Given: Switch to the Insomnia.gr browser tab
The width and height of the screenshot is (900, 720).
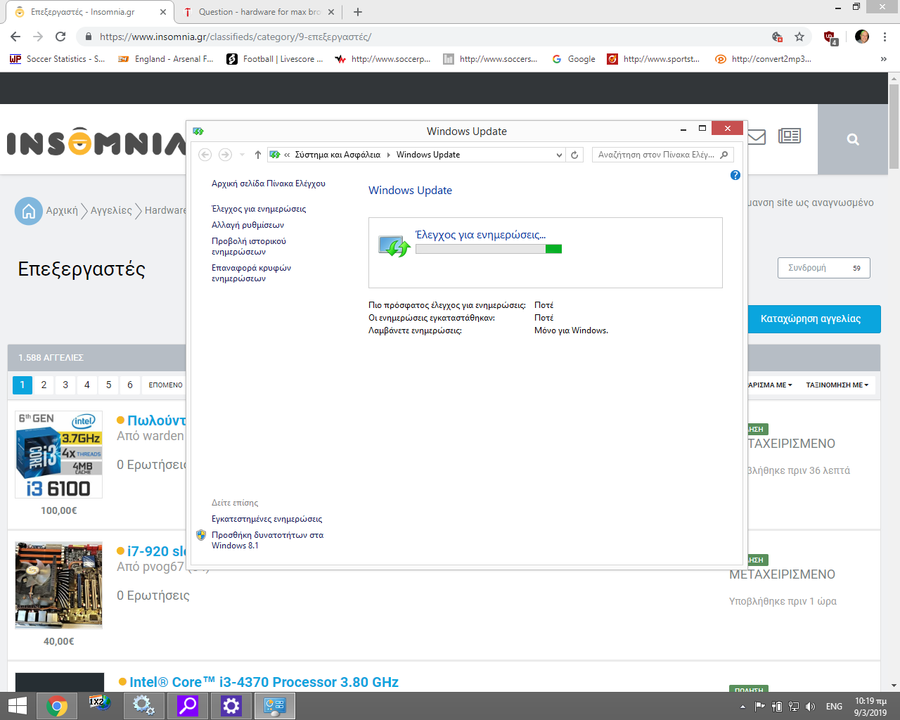Looking at the screenshot, I should pyautogui.click(x=89, y=11).
